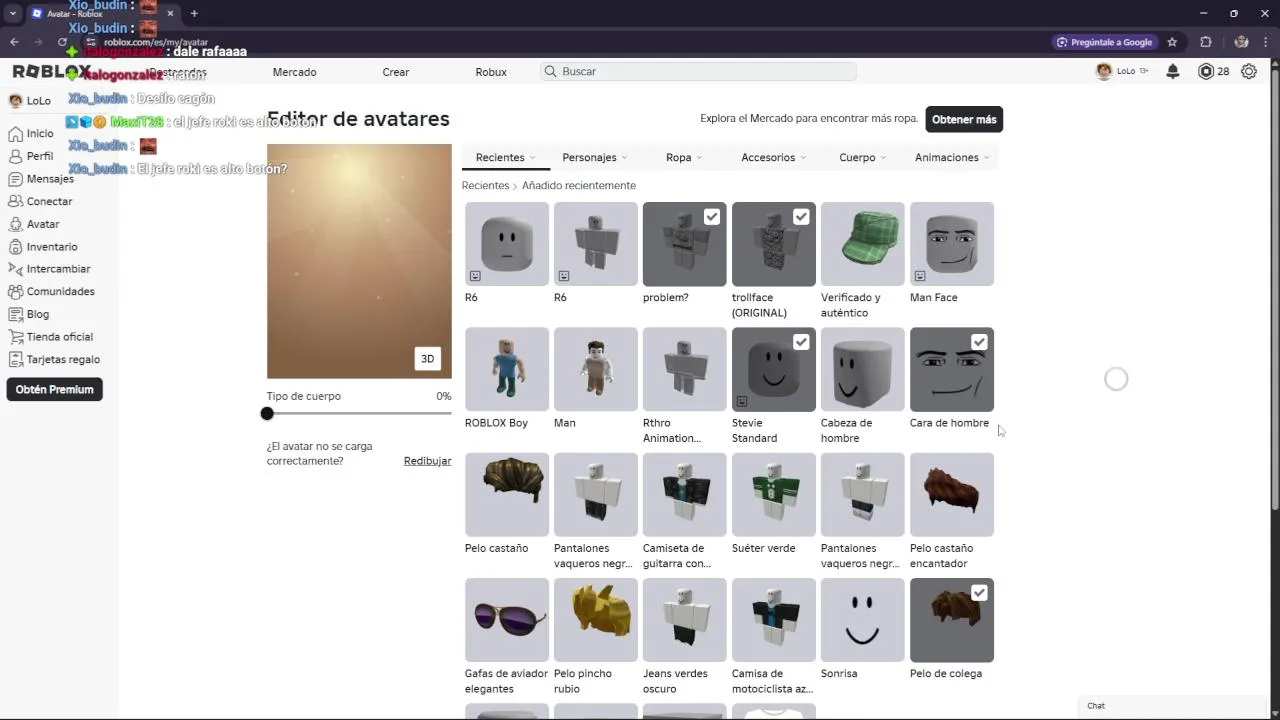The image size is (1280, 720).
Task: Click the search magnifier icon
Action: (550, 72)
